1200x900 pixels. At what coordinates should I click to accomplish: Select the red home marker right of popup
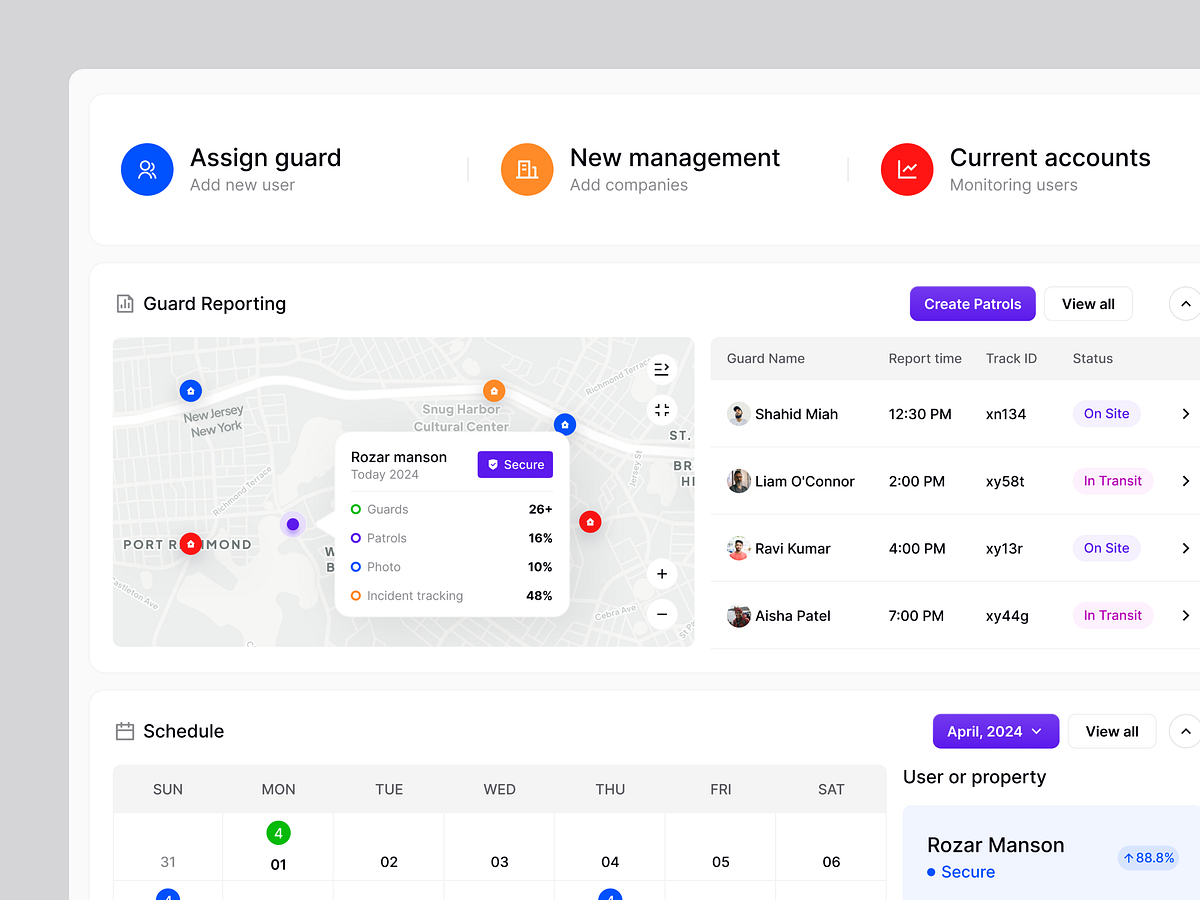click(x=590, y=522)
